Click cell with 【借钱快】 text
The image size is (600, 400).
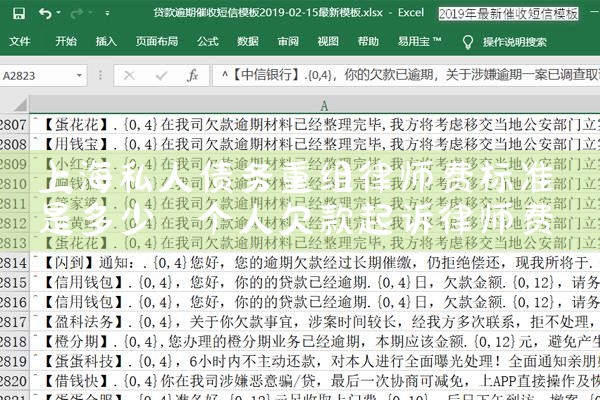click(315, 381)
